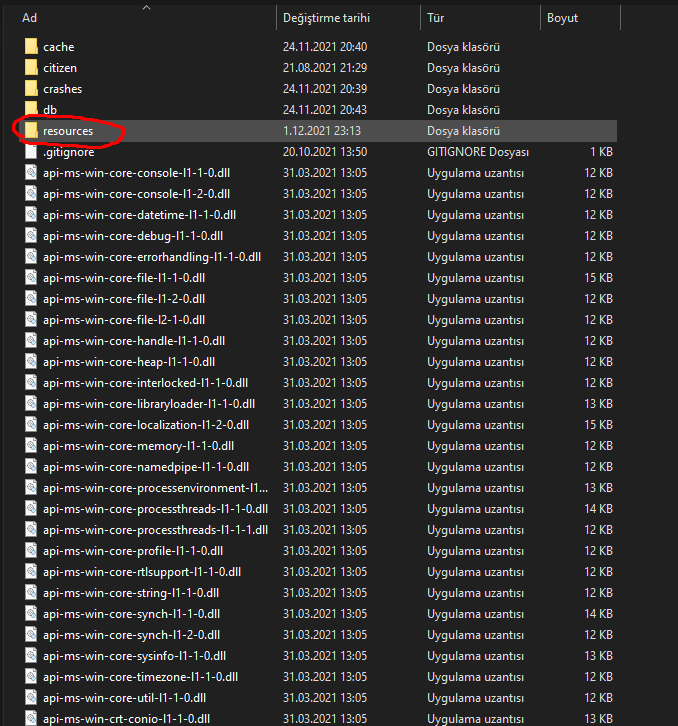678x726 pixels.
Task: Click the api-ms-win-core-profile-l1-1-0.dll file icon
Action: click(x=31, y=551)
